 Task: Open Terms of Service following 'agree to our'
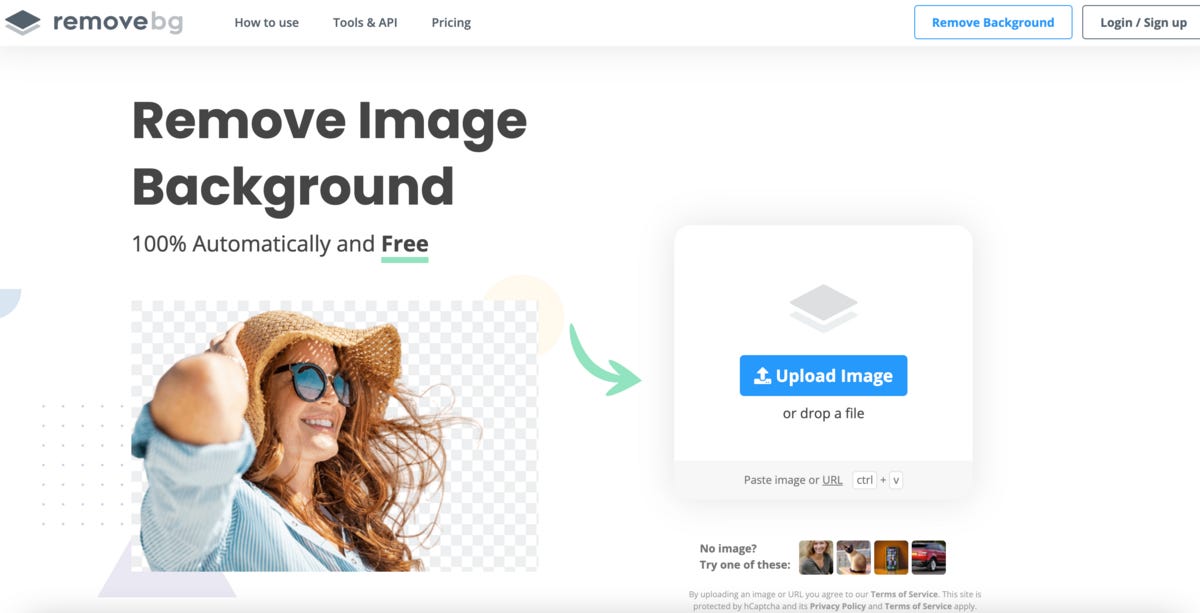coord(904,595)
